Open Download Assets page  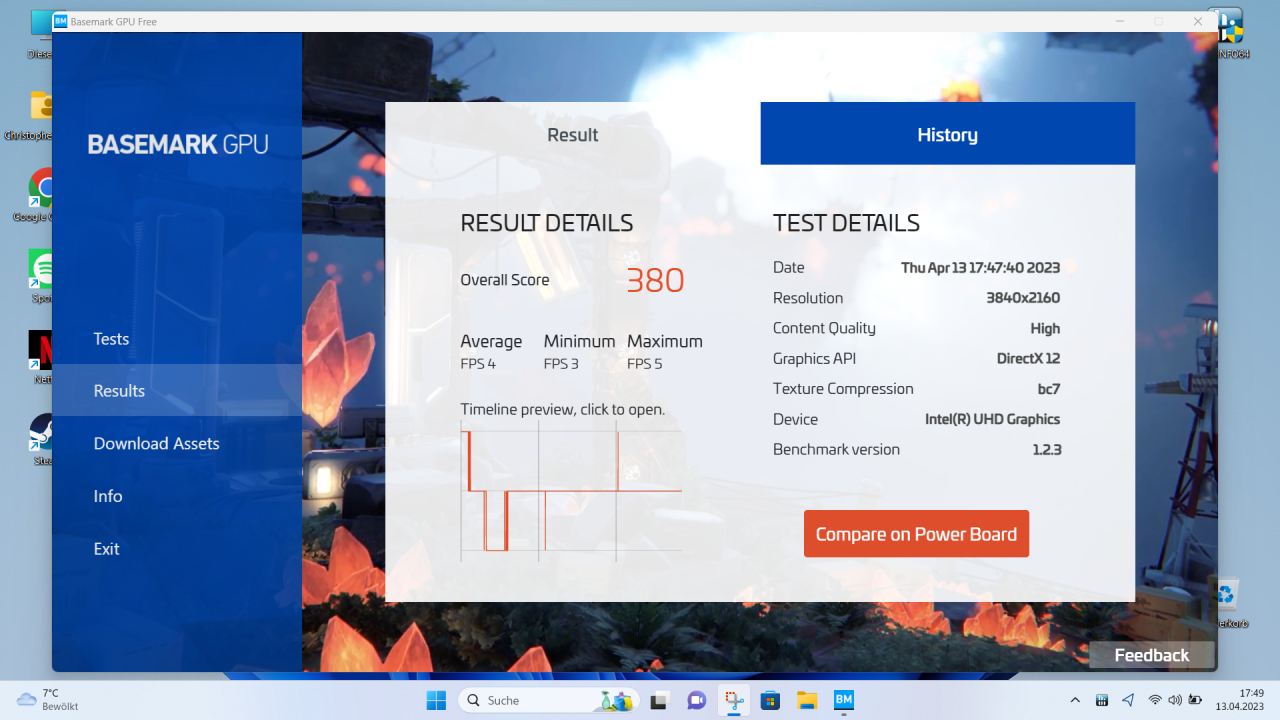156,444
